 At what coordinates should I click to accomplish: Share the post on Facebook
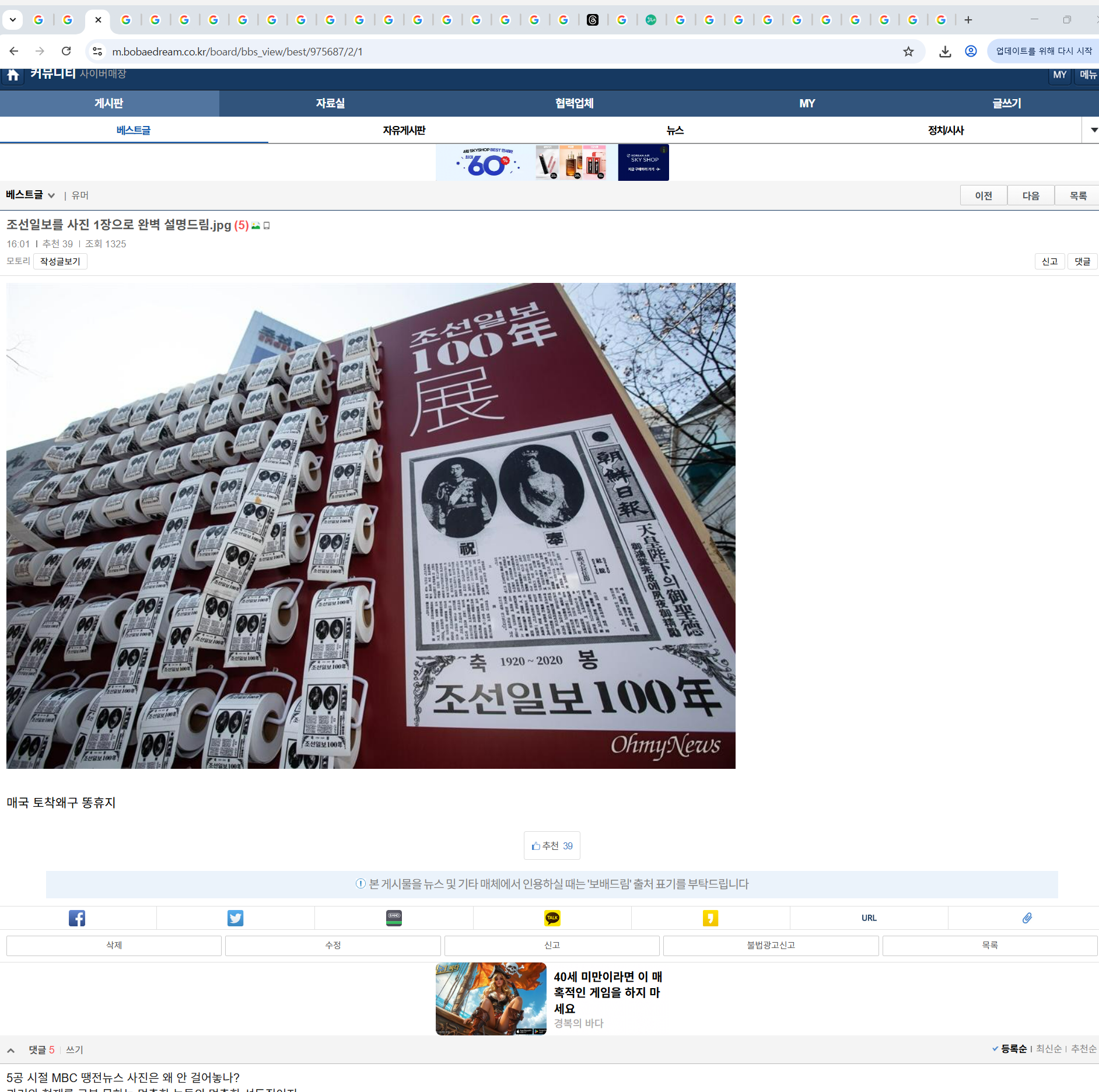click(x=77, y=918)
